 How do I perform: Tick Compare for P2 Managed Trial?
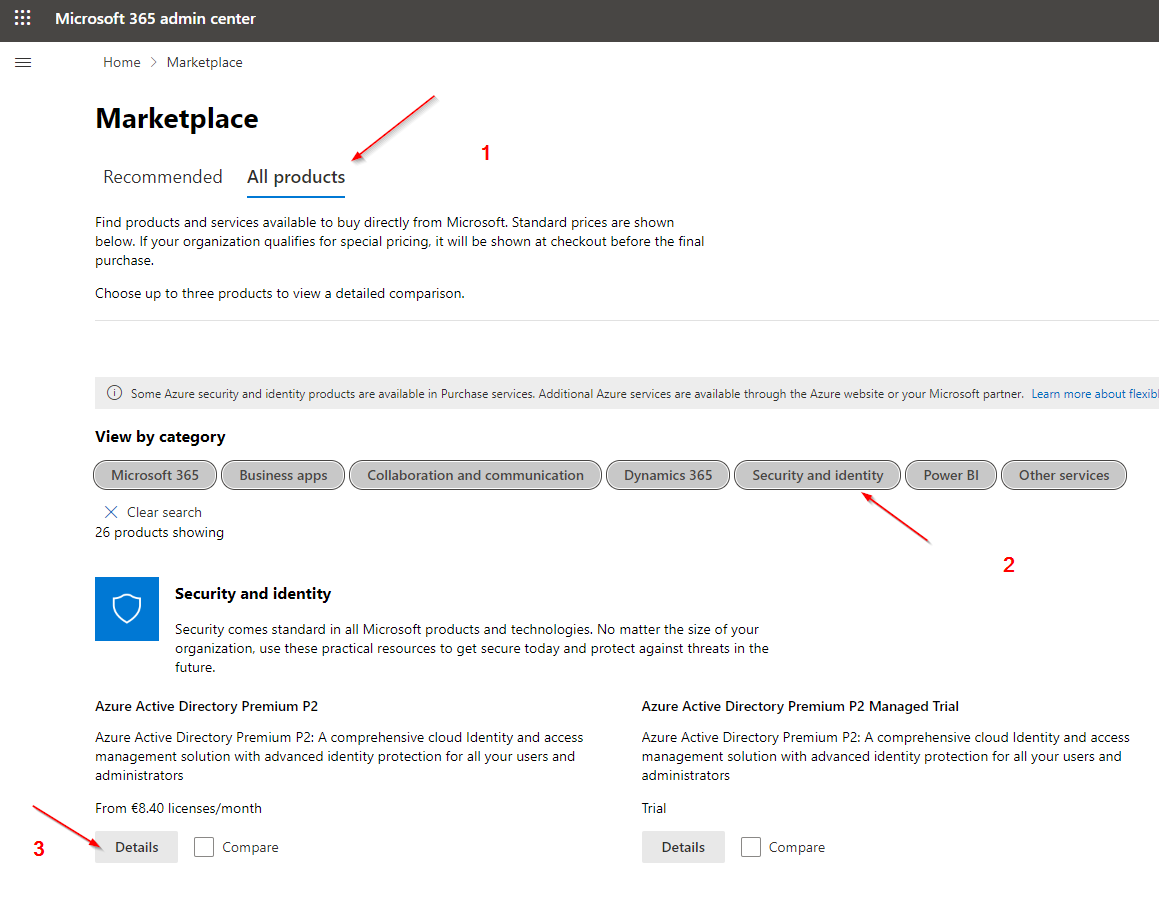pyautogui.click(x=751, y=847)
